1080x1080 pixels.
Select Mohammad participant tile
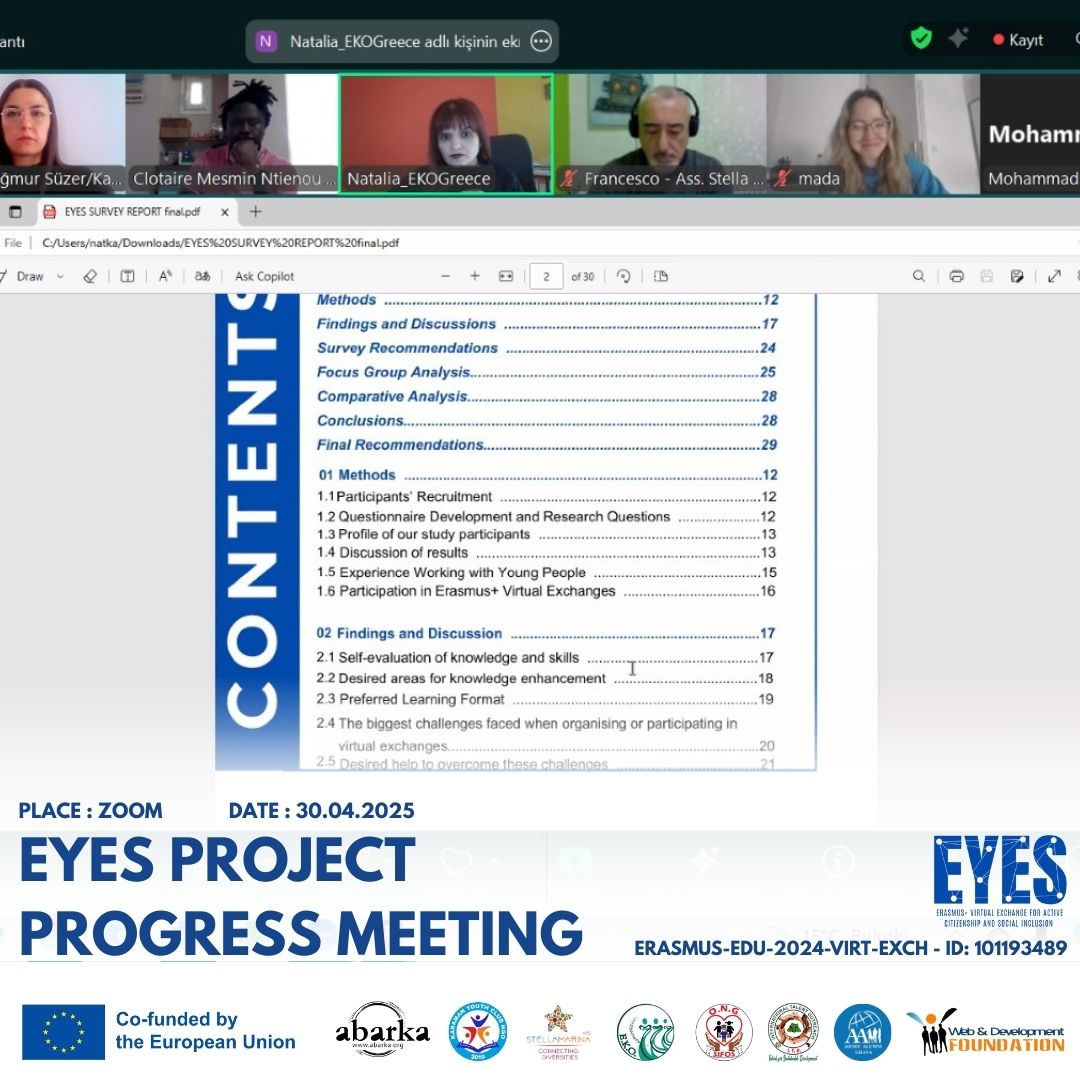click(x=1030, y=134)
